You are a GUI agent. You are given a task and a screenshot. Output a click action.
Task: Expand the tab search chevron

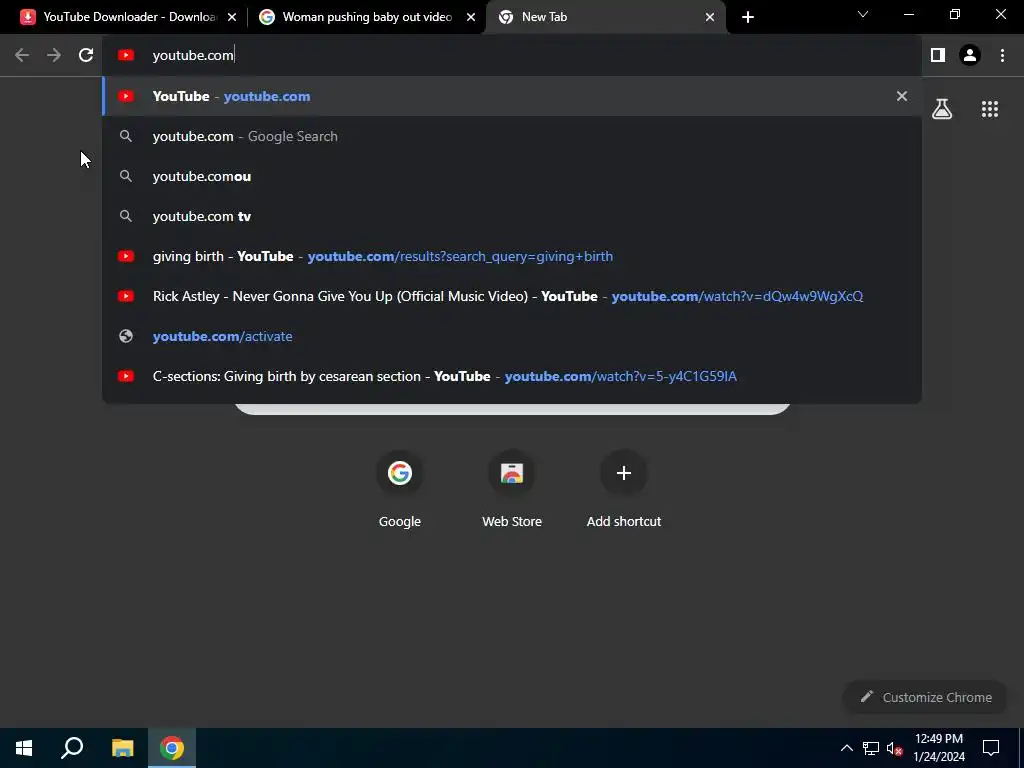pos(863,14)
